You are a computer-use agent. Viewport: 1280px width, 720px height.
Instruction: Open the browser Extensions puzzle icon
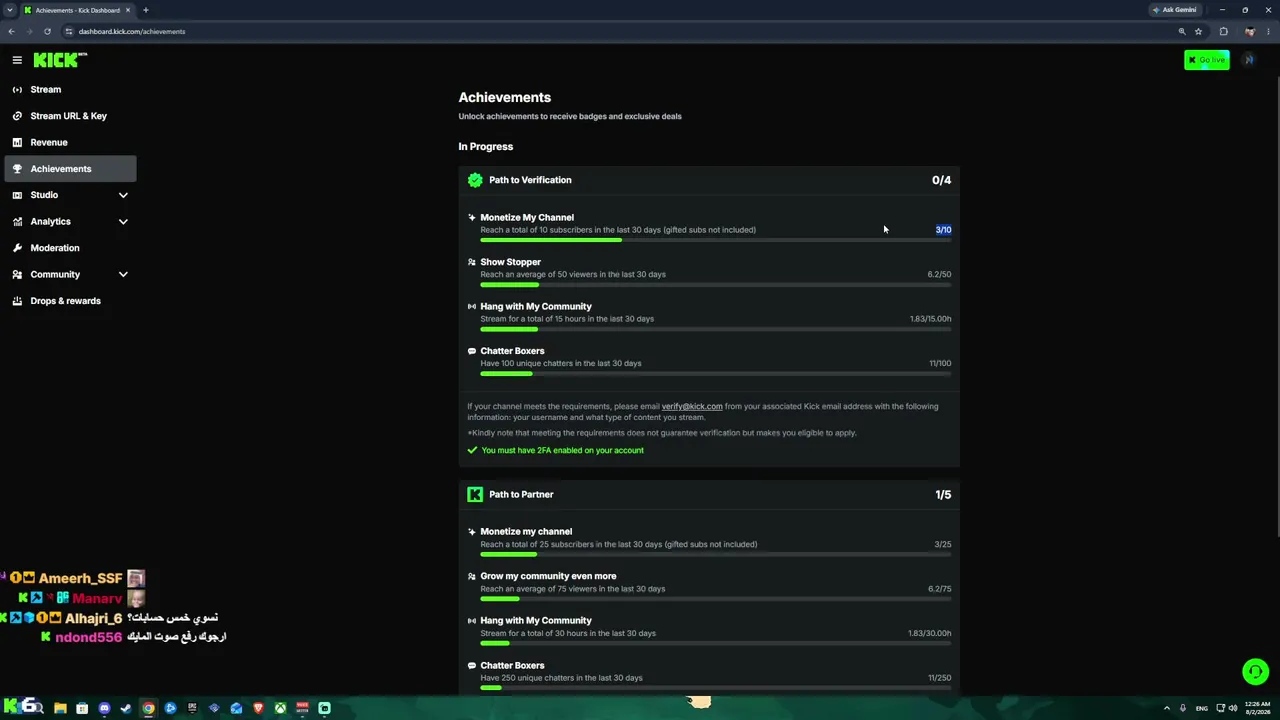[x=1223, y=31]
